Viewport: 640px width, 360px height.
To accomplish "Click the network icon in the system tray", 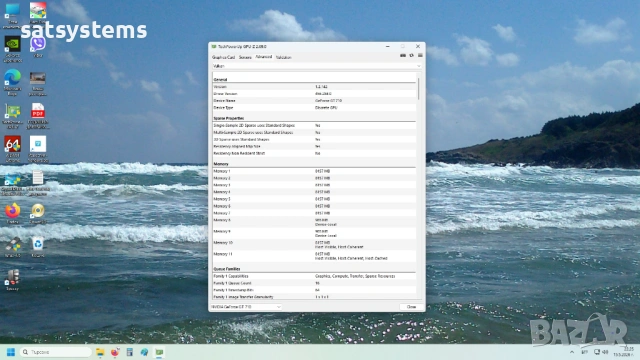I will tap(597, 352).
